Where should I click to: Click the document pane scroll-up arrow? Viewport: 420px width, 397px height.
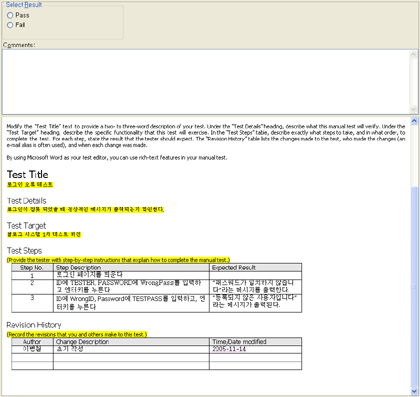(x=414, y=121)
